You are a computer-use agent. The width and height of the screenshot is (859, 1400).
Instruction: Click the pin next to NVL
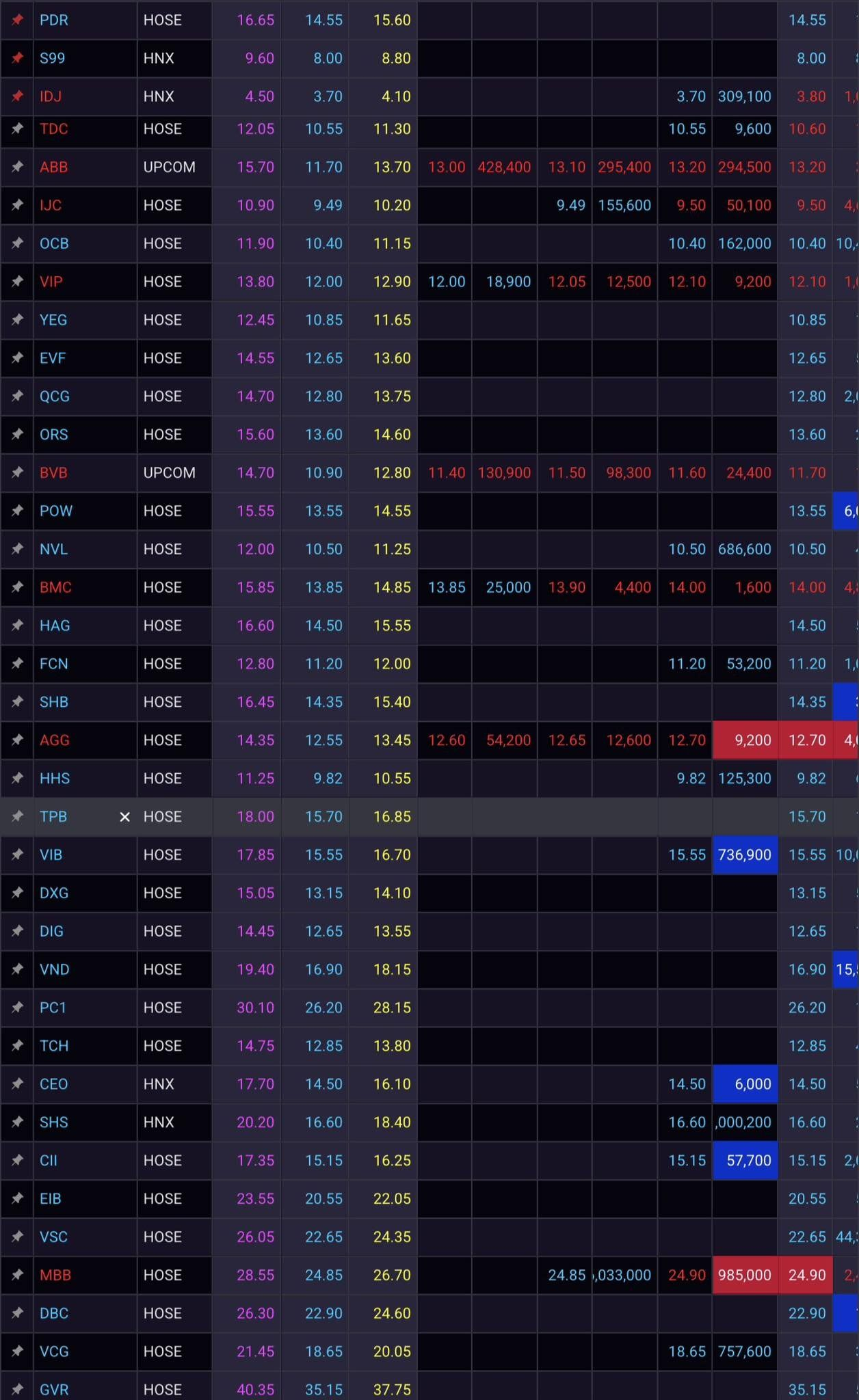point(17,550)
